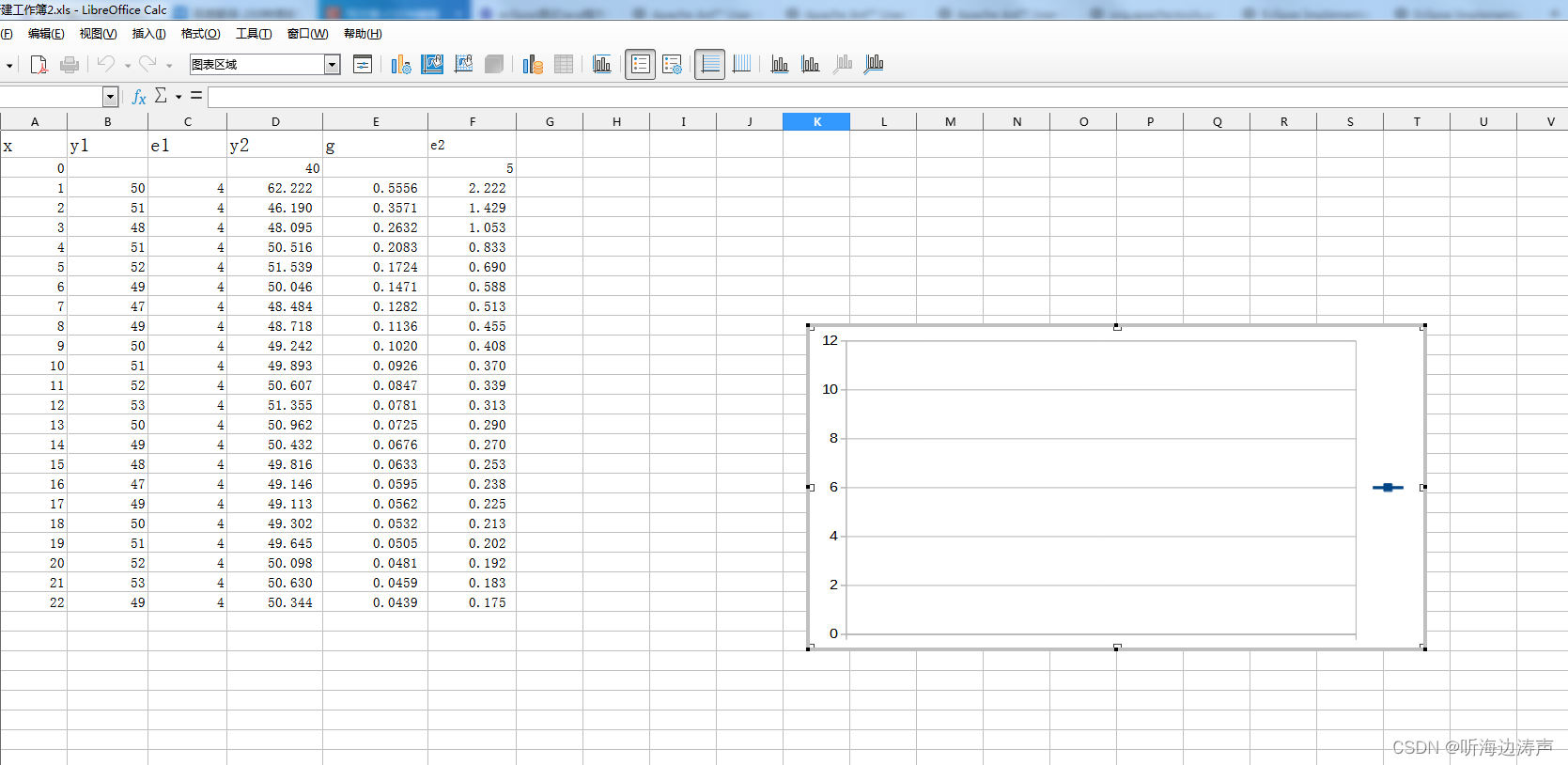Open the 编辑(E) menu

point(46,34)
